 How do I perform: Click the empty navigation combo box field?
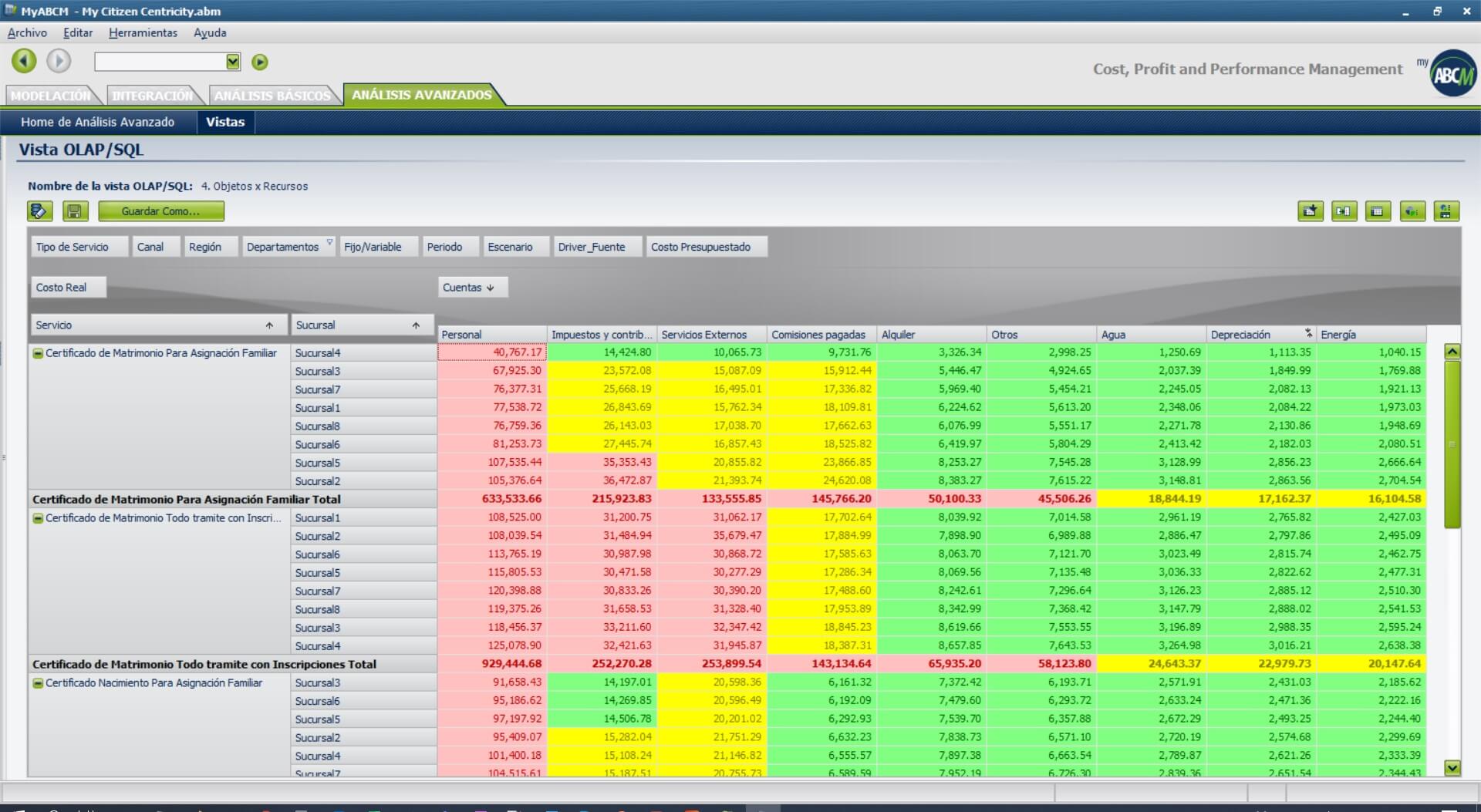coord(160,62)
